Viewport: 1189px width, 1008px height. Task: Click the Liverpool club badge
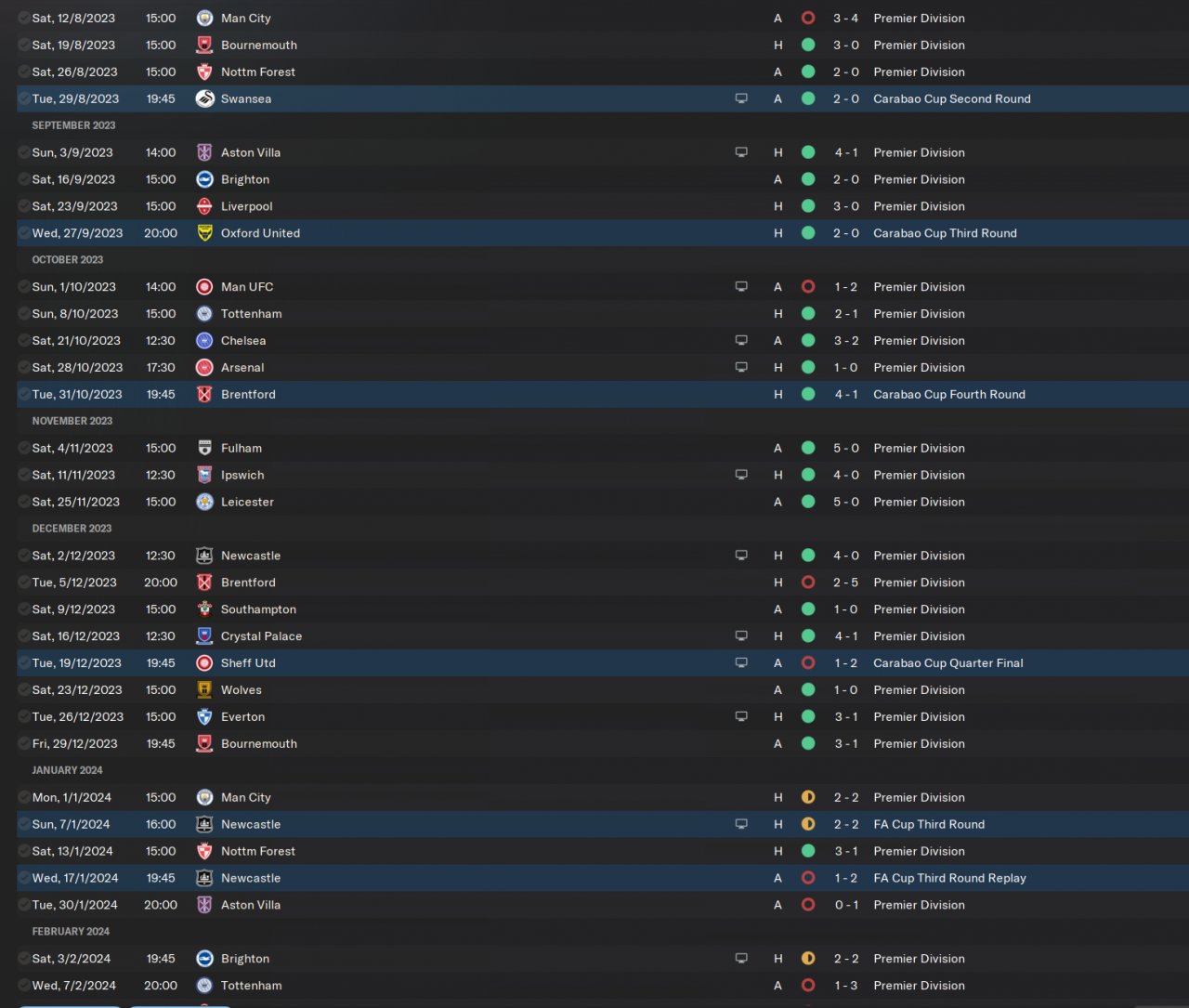[x=205, y=206]
